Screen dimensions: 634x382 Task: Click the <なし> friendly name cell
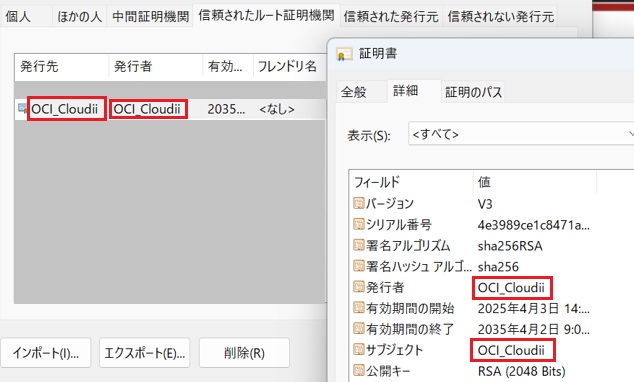[277, 109]
